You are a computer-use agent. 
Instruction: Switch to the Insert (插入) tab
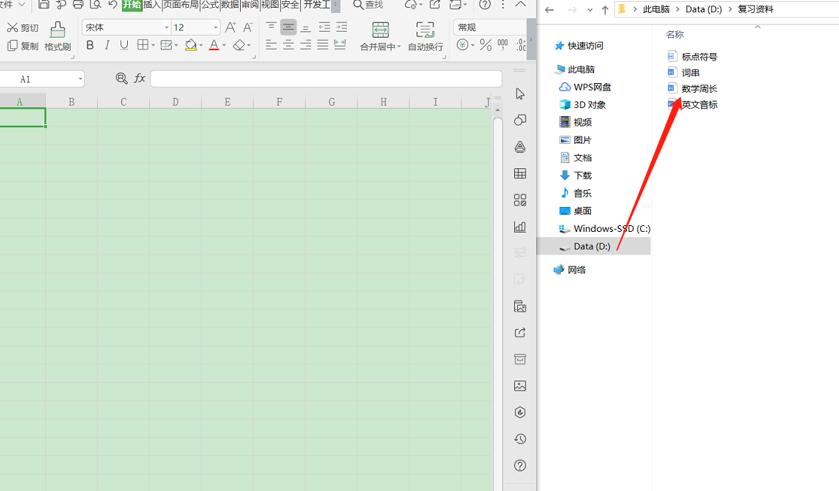click(x=152, y=5)
